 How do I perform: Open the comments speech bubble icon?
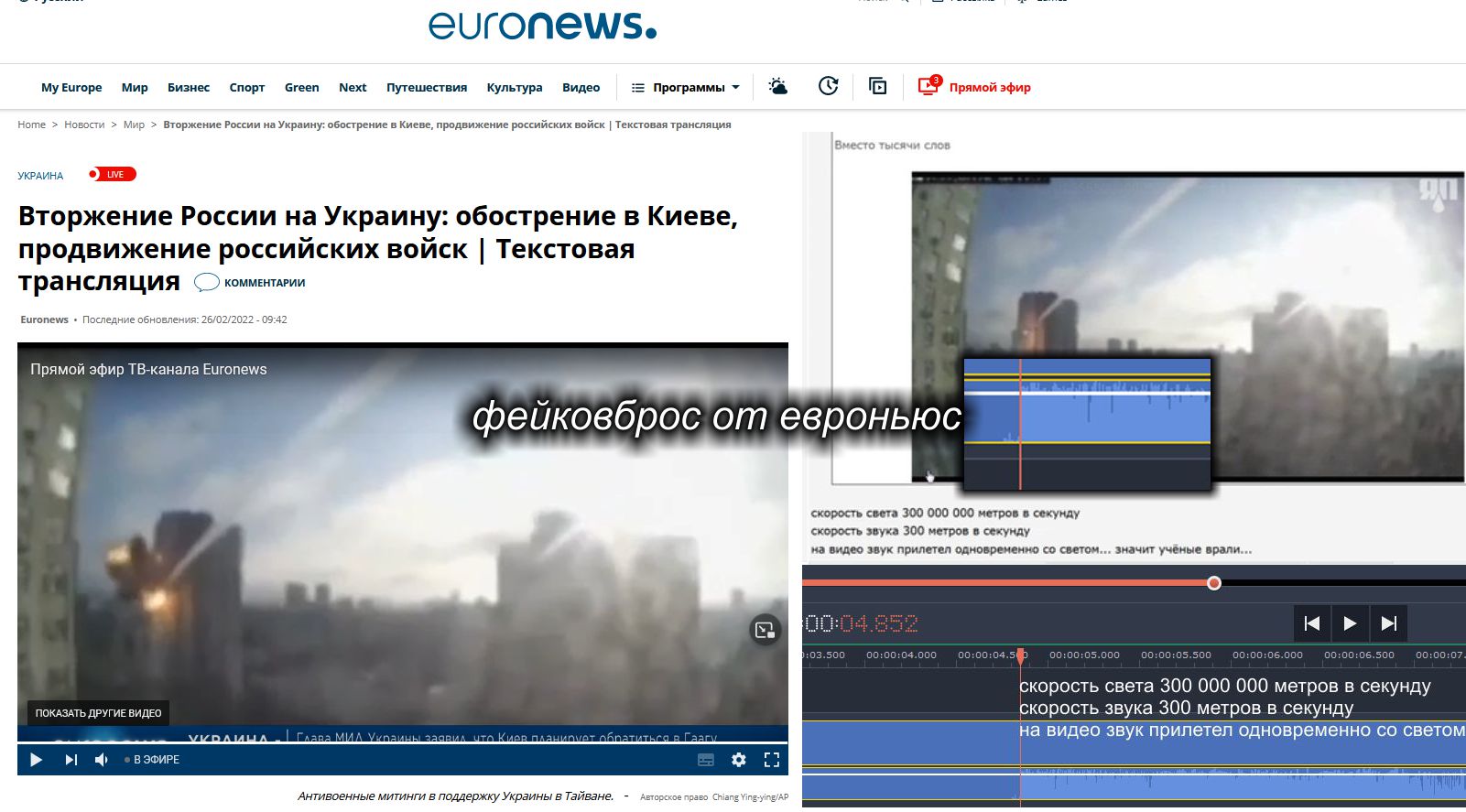coord(206,282)
